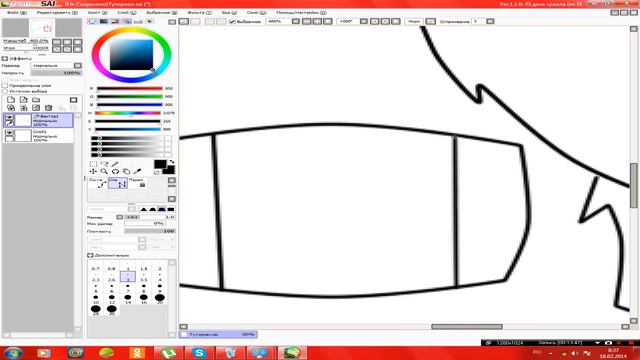
Task: Open the layer panel options button
Action: (x=73, y=100)
